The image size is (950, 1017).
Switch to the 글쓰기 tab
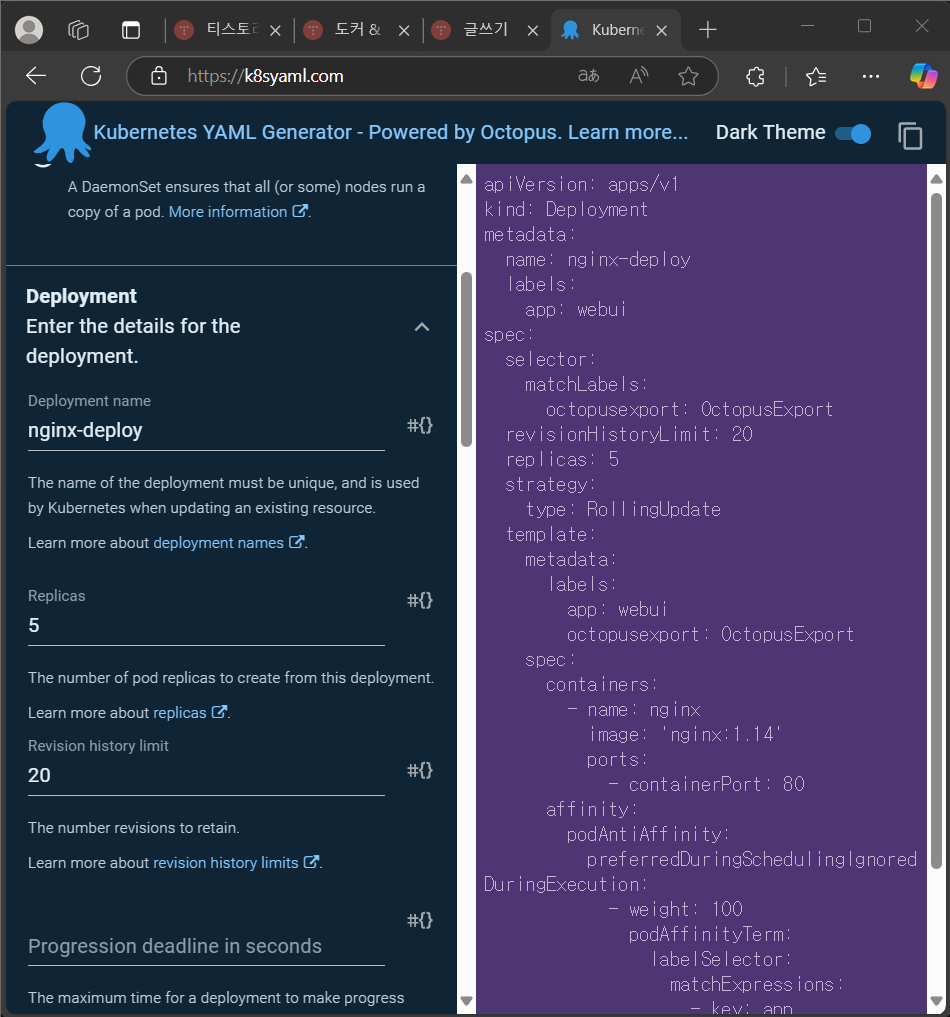tap(486, 30)
